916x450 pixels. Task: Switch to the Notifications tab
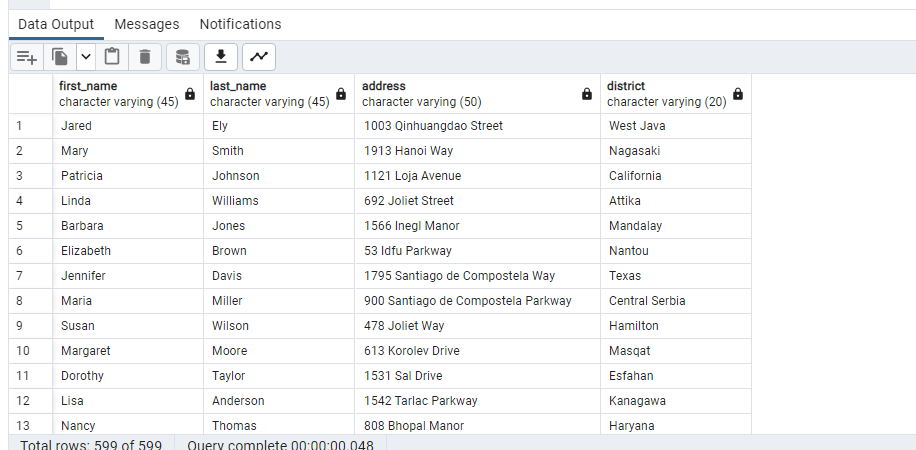[x=240, y=25]
